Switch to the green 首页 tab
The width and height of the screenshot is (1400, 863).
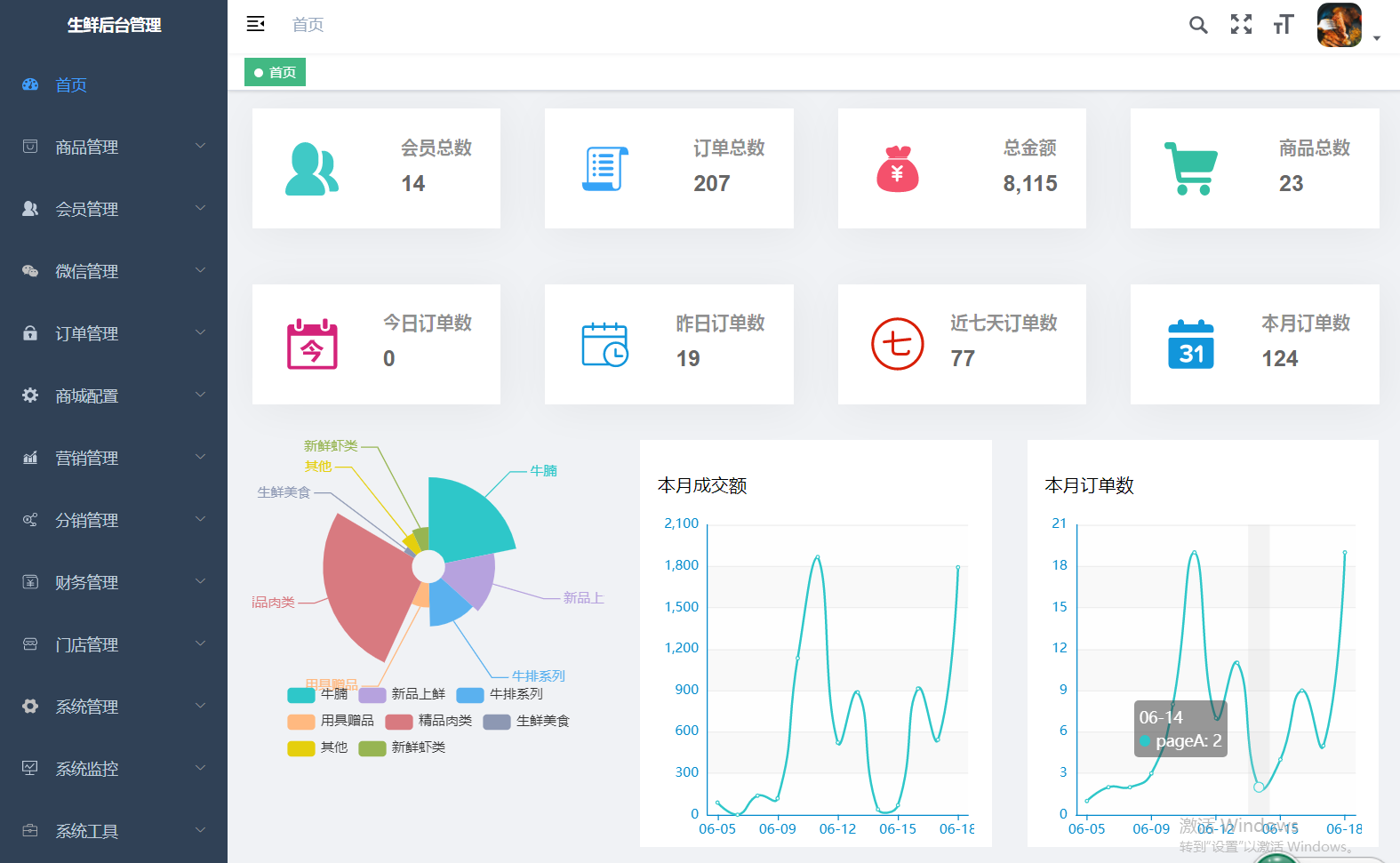pos(276,72)
